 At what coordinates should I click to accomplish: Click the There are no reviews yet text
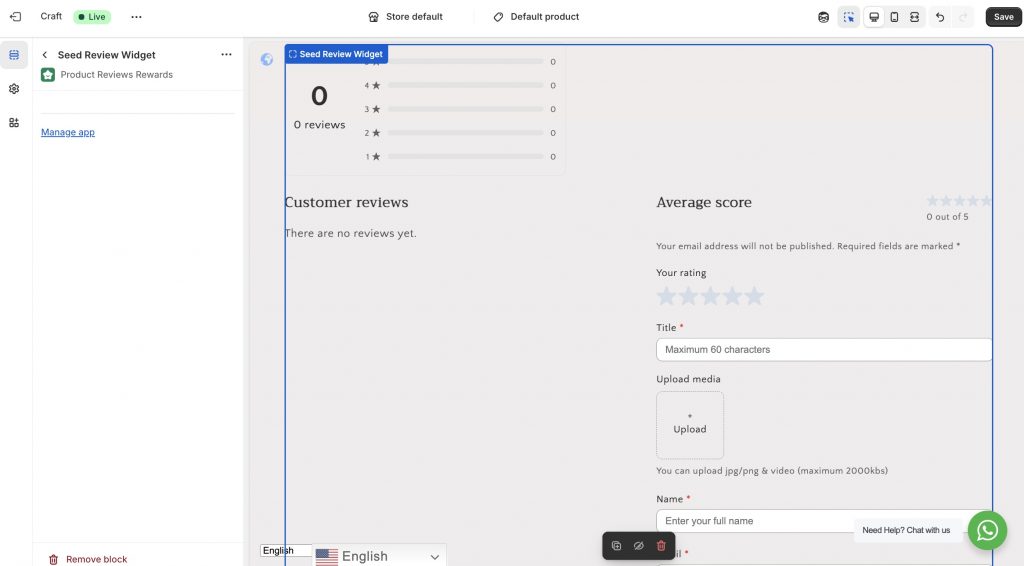(351, 233)
